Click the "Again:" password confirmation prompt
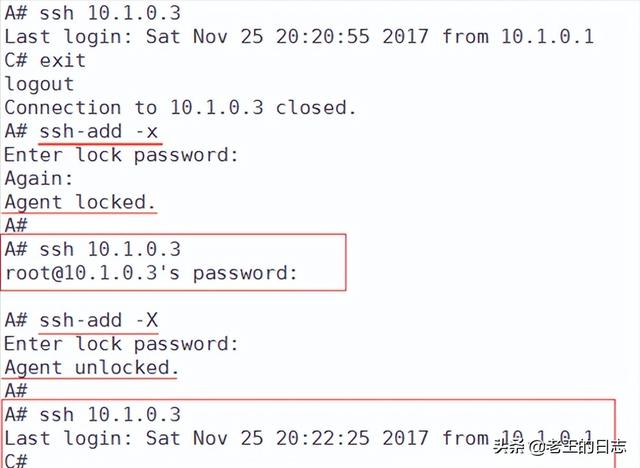 (x=39, y=179)
